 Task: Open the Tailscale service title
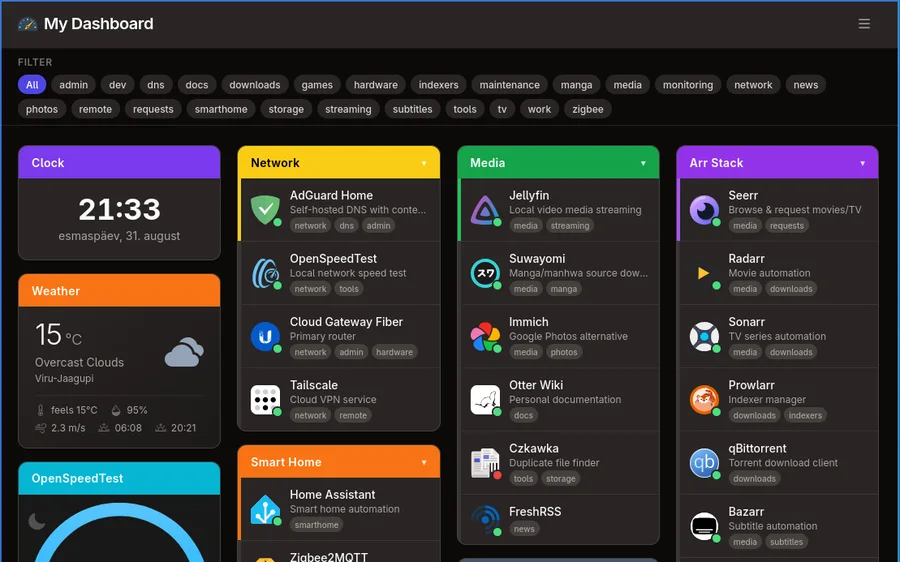pos(313,385)
